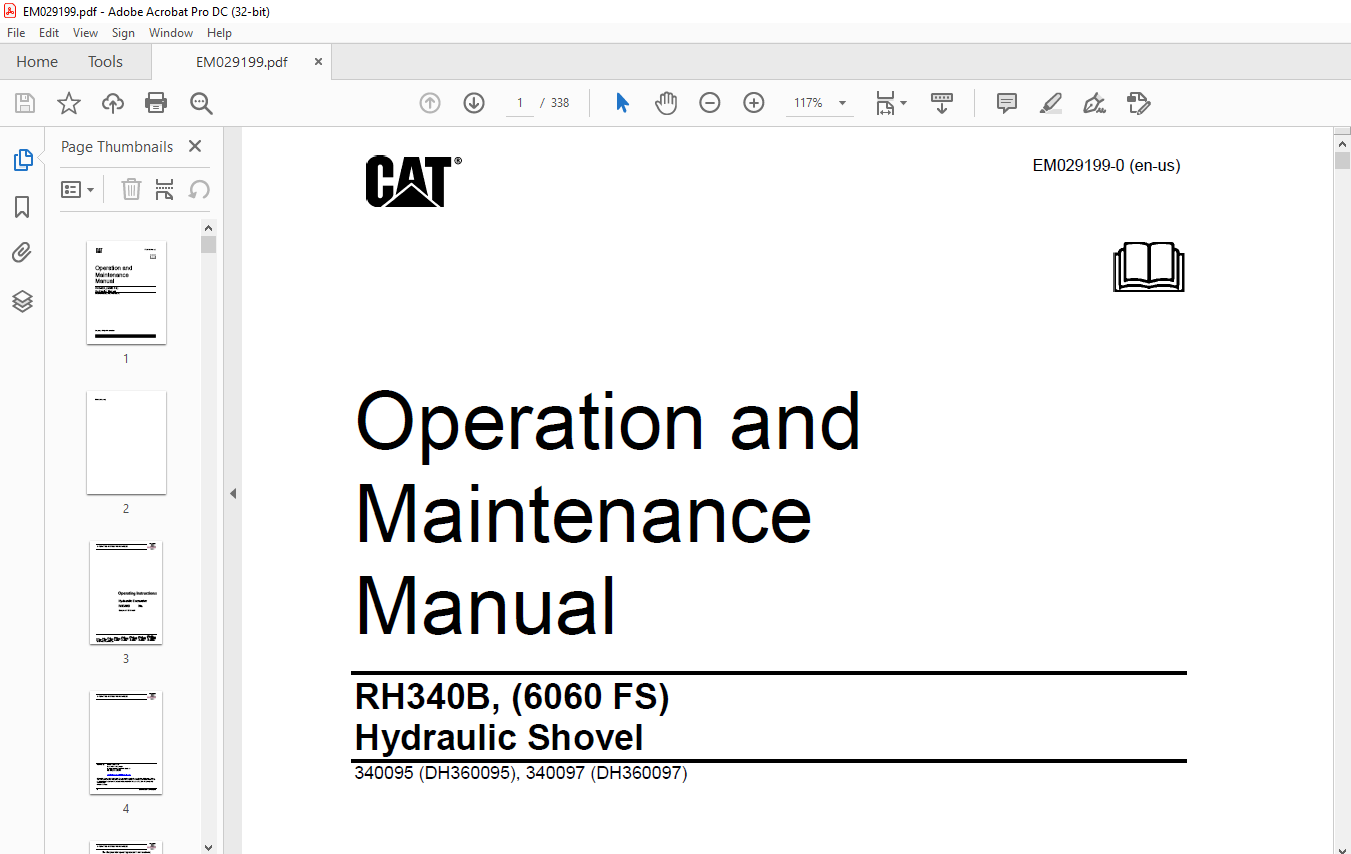Open the fit page options icon

(885, 103)
